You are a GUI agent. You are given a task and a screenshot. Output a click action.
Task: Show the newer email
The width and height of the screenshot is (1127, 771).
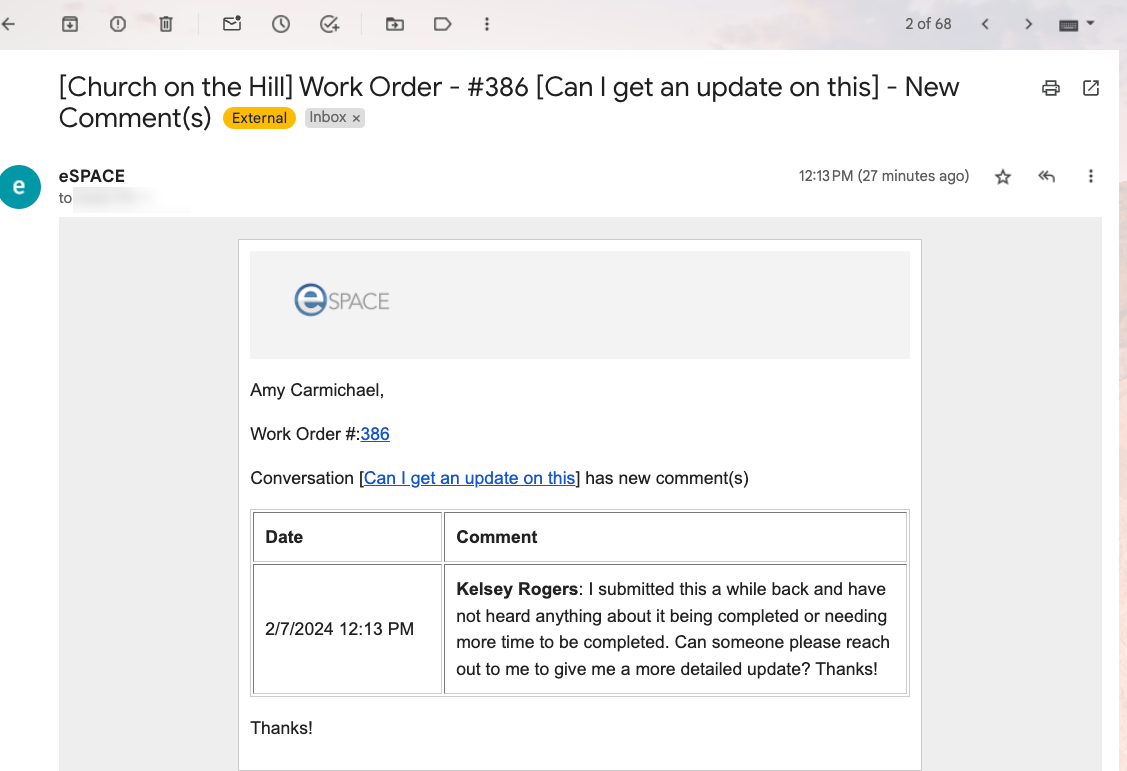[985, 24]
